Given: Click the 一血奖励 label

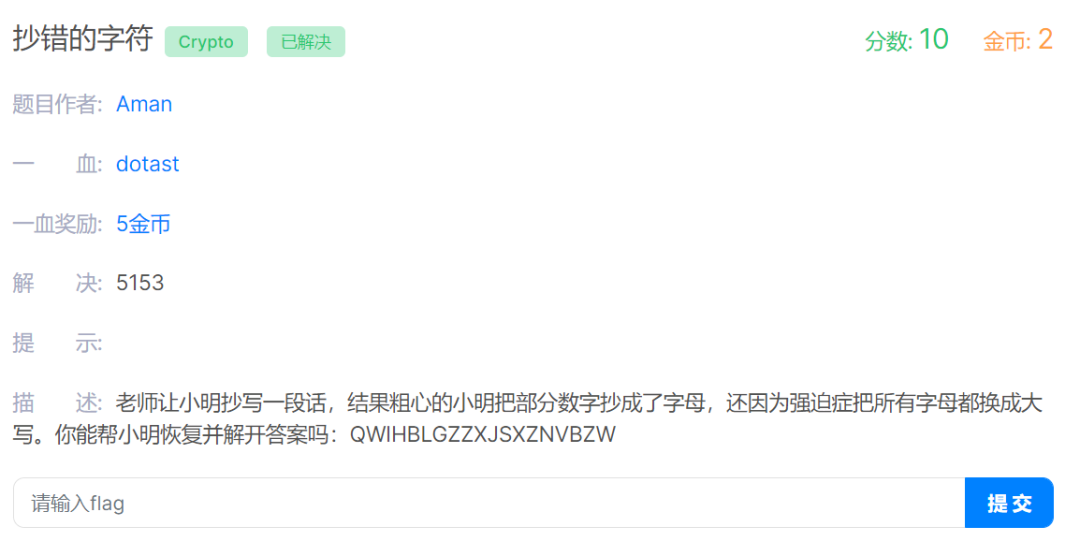Looking at the screenshot, I should click(57, 224).
